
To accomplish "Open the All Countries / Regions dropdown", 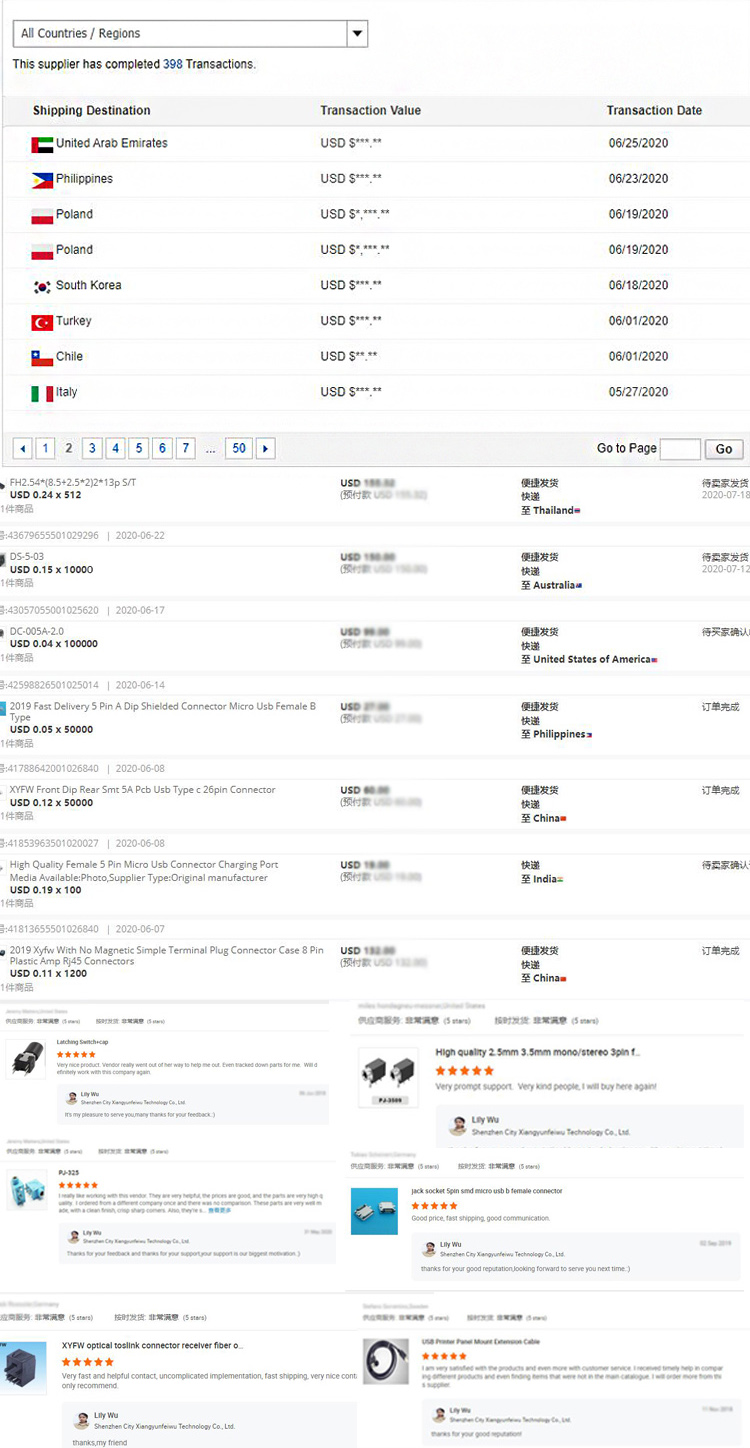I will (190, 34).
